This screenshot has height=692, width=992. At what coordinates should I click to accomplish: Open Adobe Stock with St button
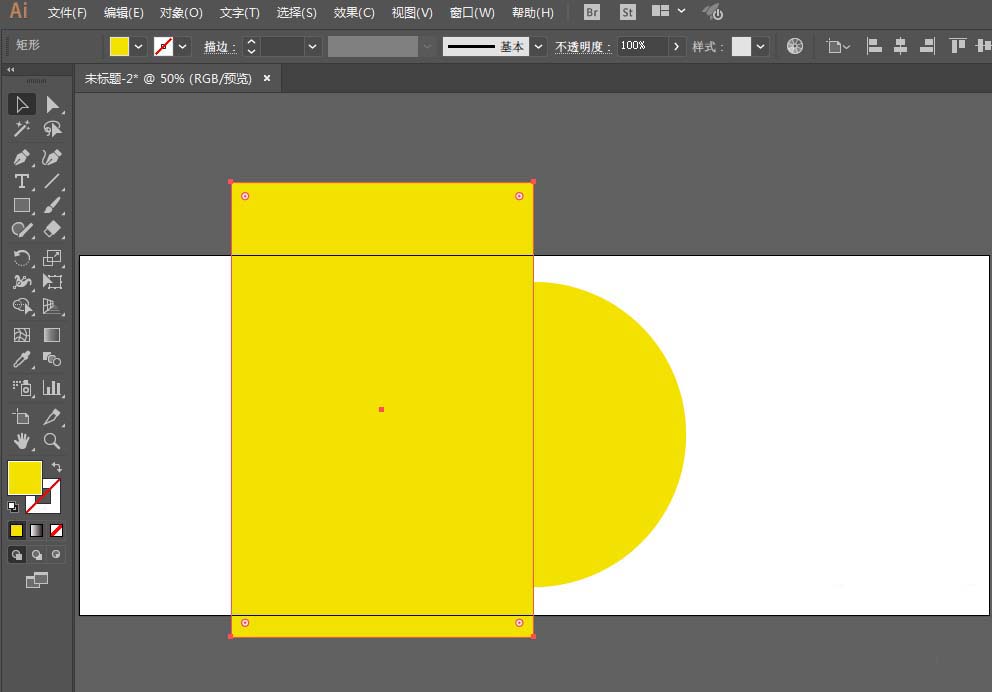pyautogui.click(x=627, y=12)
